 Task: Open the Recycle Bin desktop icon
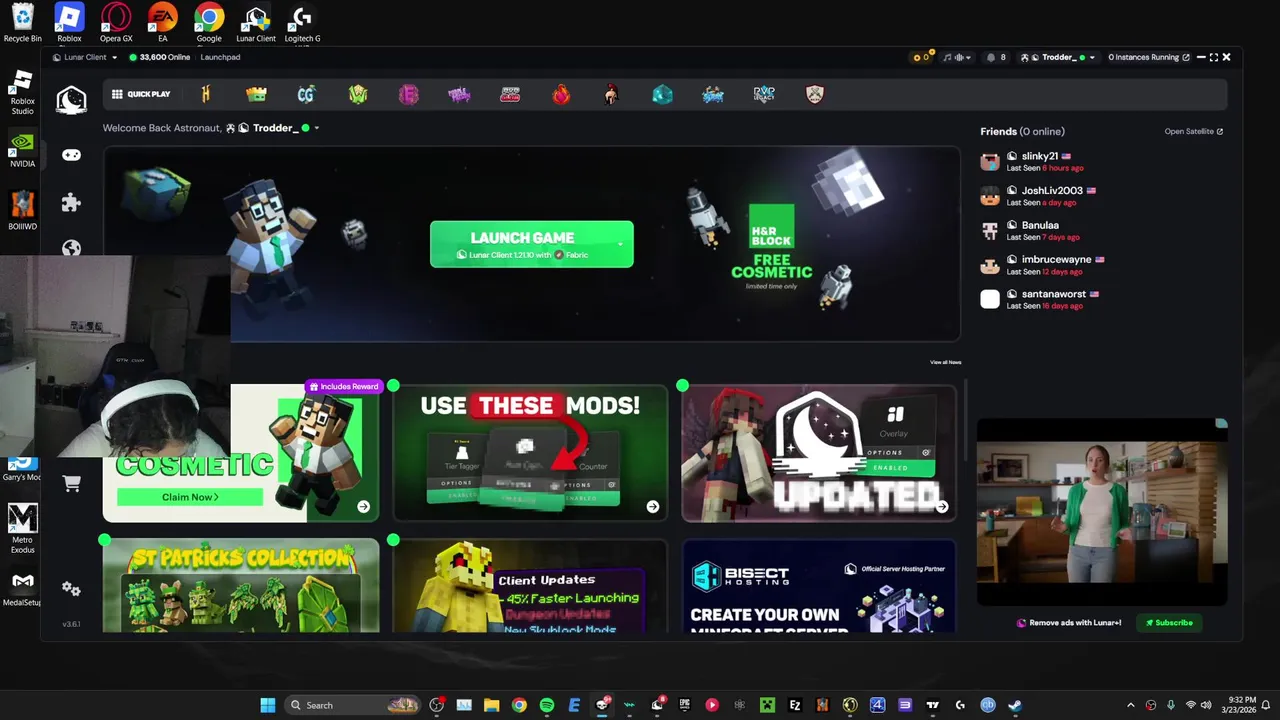(22, 23)
